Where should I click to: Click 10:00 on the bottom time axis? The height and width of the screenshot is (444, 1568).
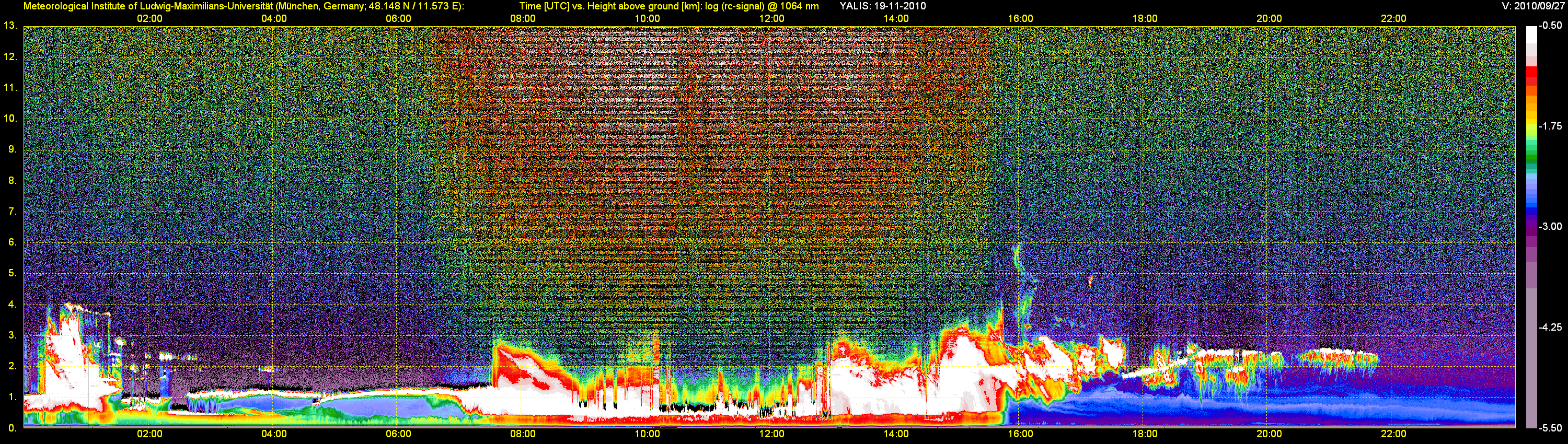tap(647, 434)
